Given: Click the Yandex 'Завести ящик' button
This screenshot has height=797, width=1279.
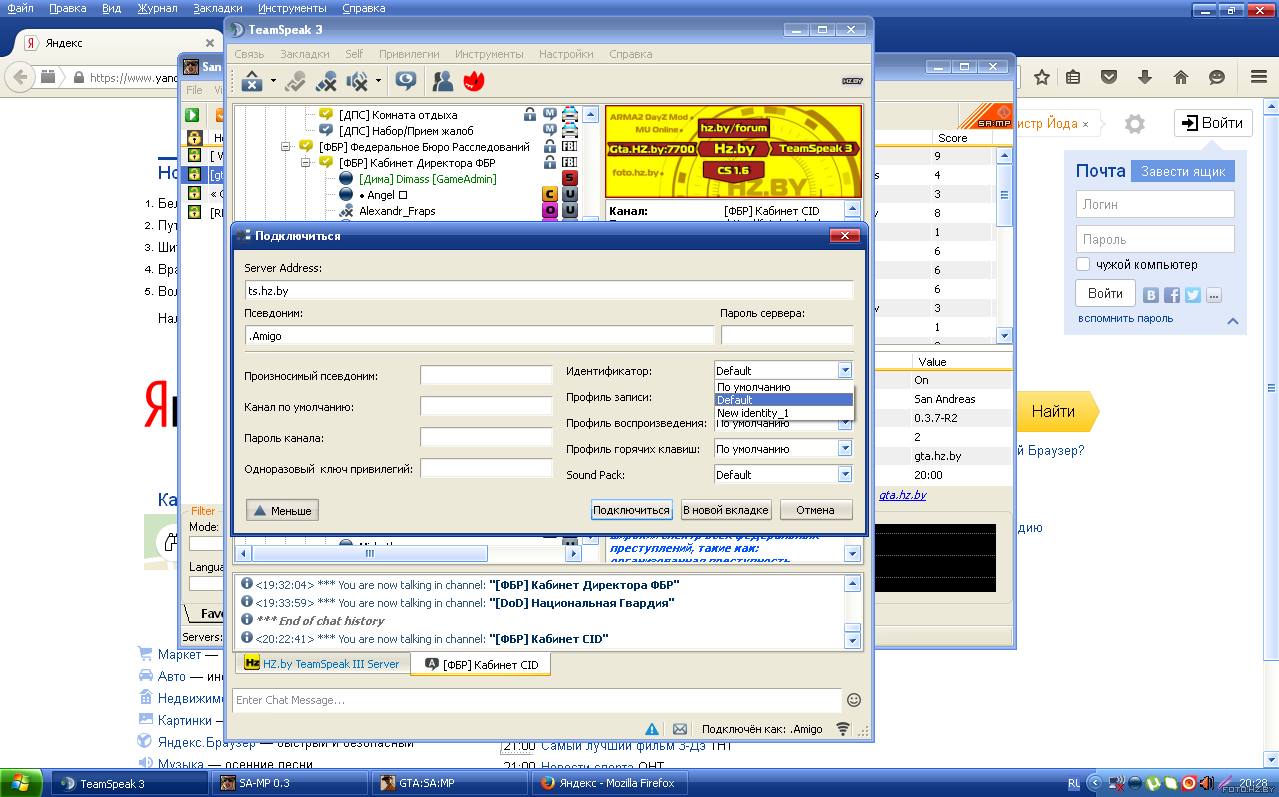Looking at the screenshot, I should [1183, 171].
